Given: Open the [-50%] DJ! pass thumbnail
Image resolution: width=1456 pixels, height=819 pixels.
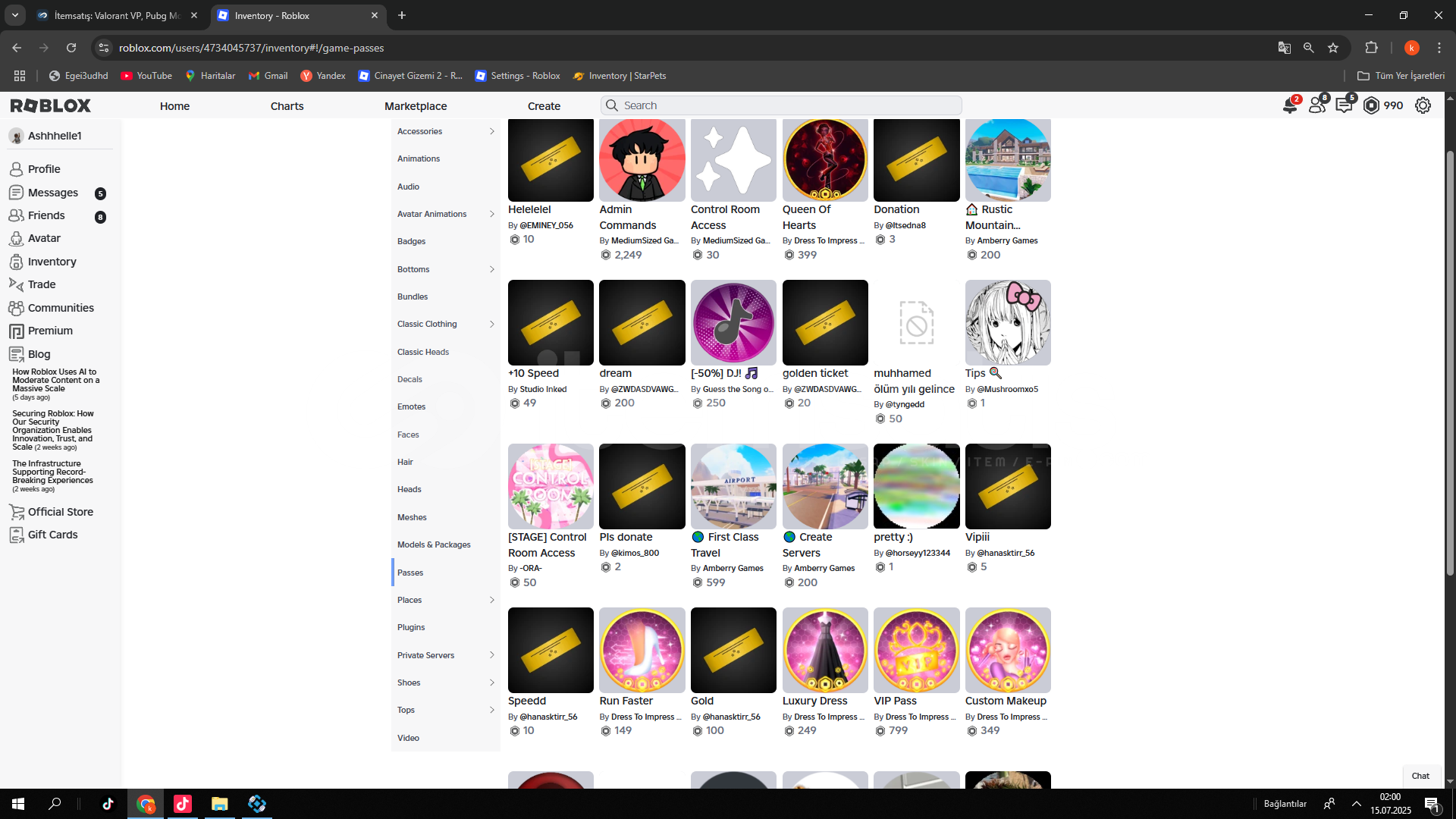Looking at the screenshot, I should [x=733, y=322].
